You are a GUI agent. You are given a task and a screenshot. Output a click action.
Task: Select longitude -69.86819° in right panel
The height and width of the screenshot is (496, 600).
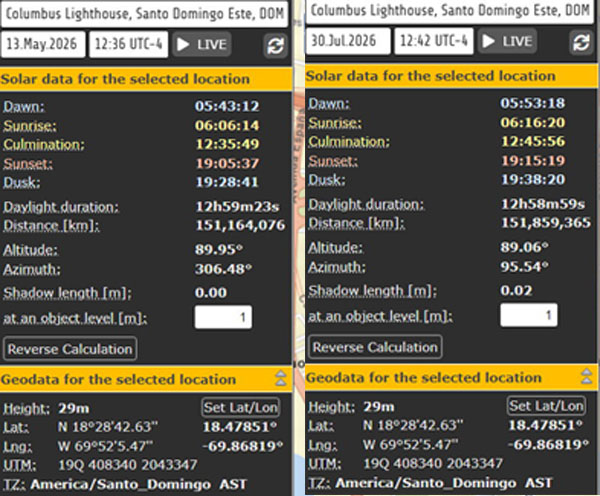pyautogui.click(x=548, y=445)
